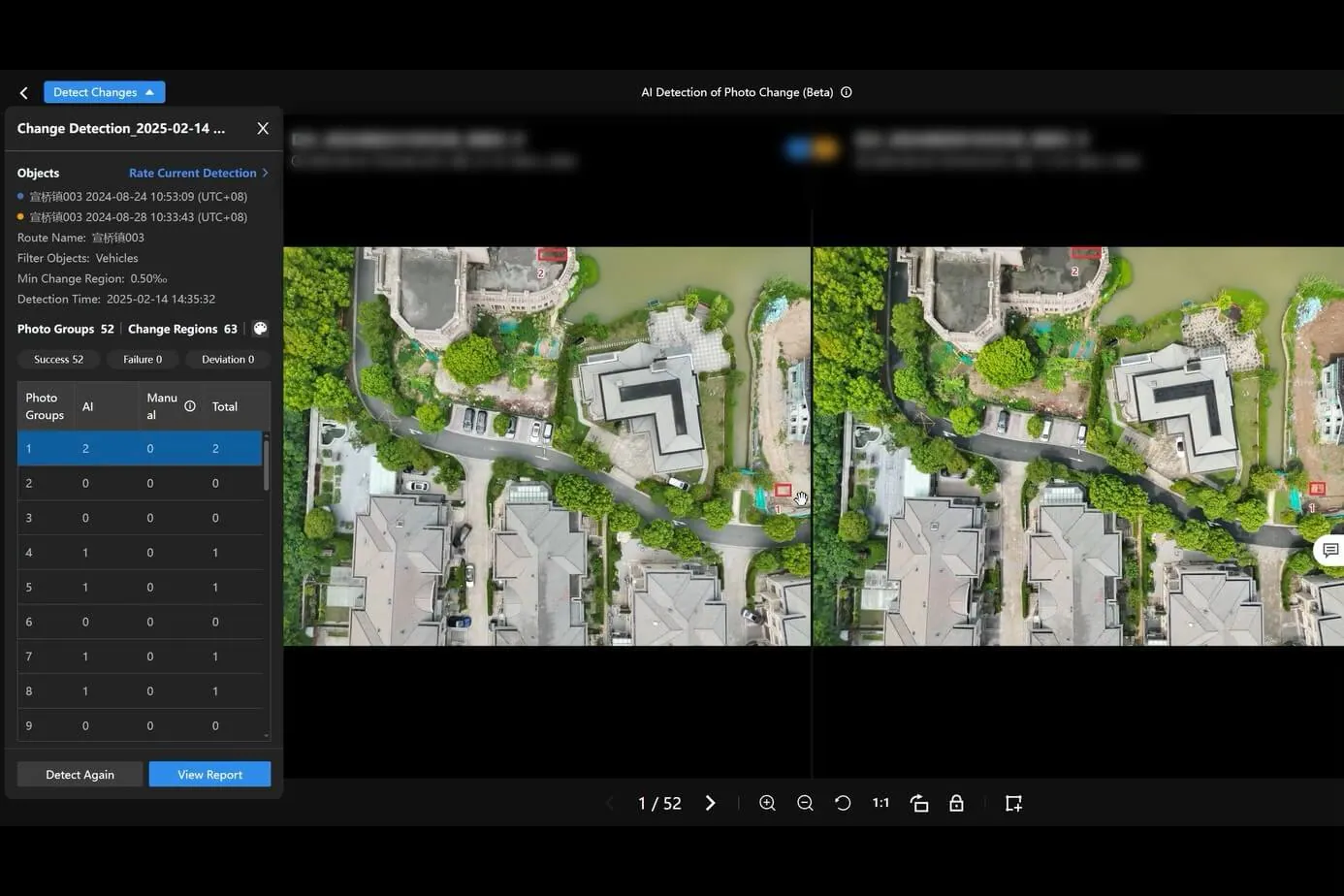Select photo group row 6
The width and height of the screenshot is (1344, 896).
(x=140, y=622)
